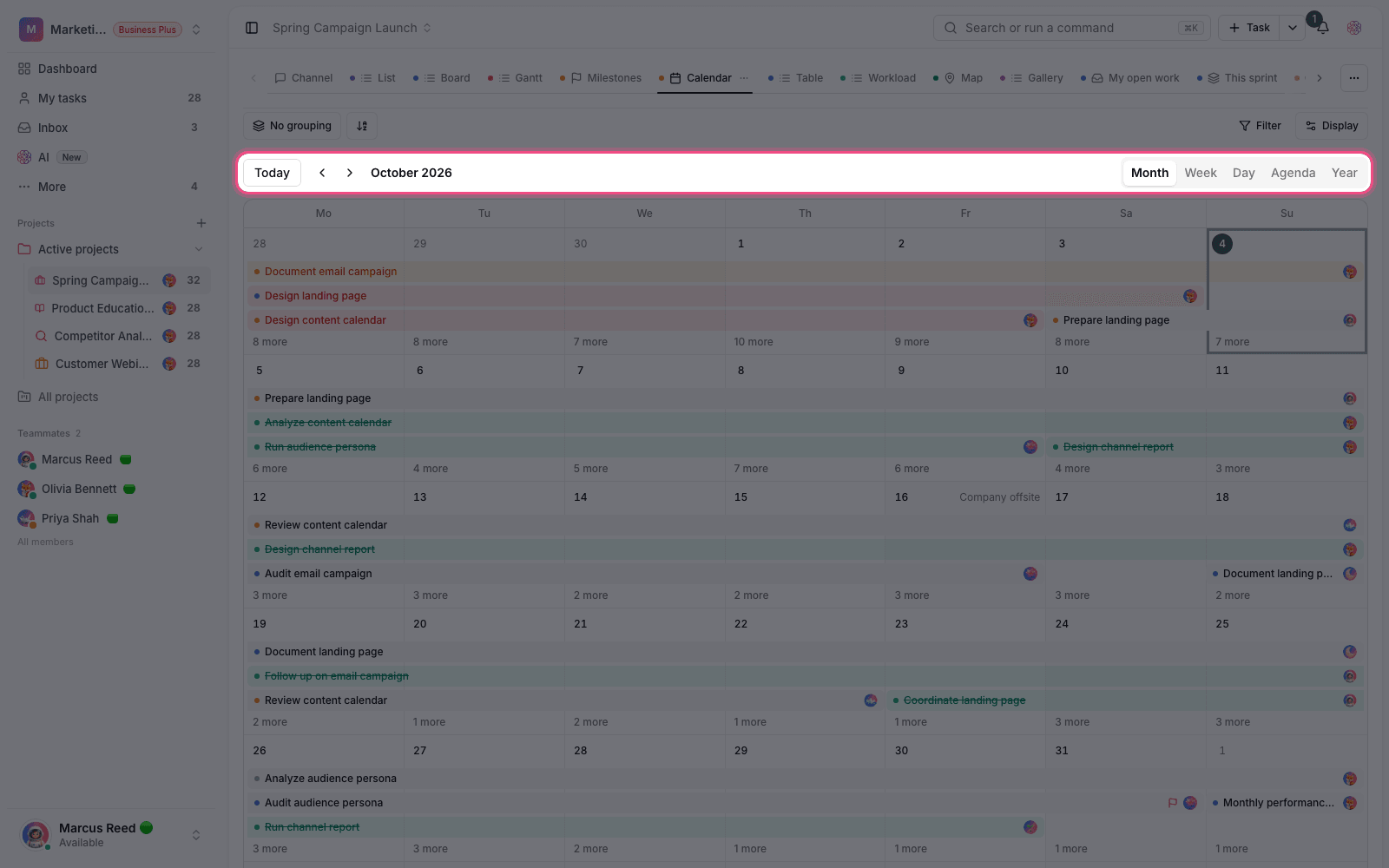
Task: Open the notifications bell
Action: [x=1322, y=28]
